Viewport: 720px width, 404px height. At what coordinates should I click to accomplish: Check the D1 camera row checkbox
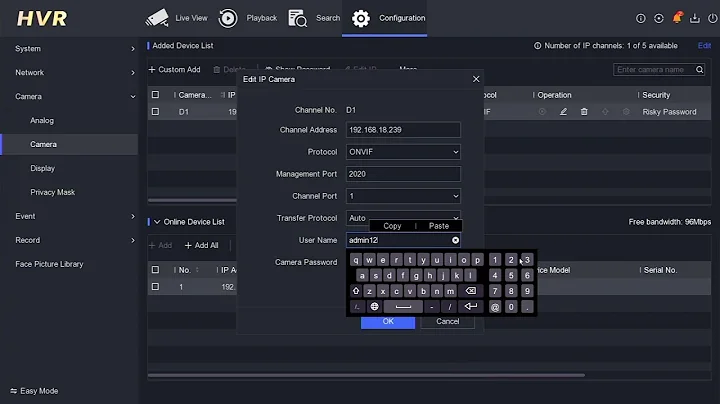(x=156, y=112)
